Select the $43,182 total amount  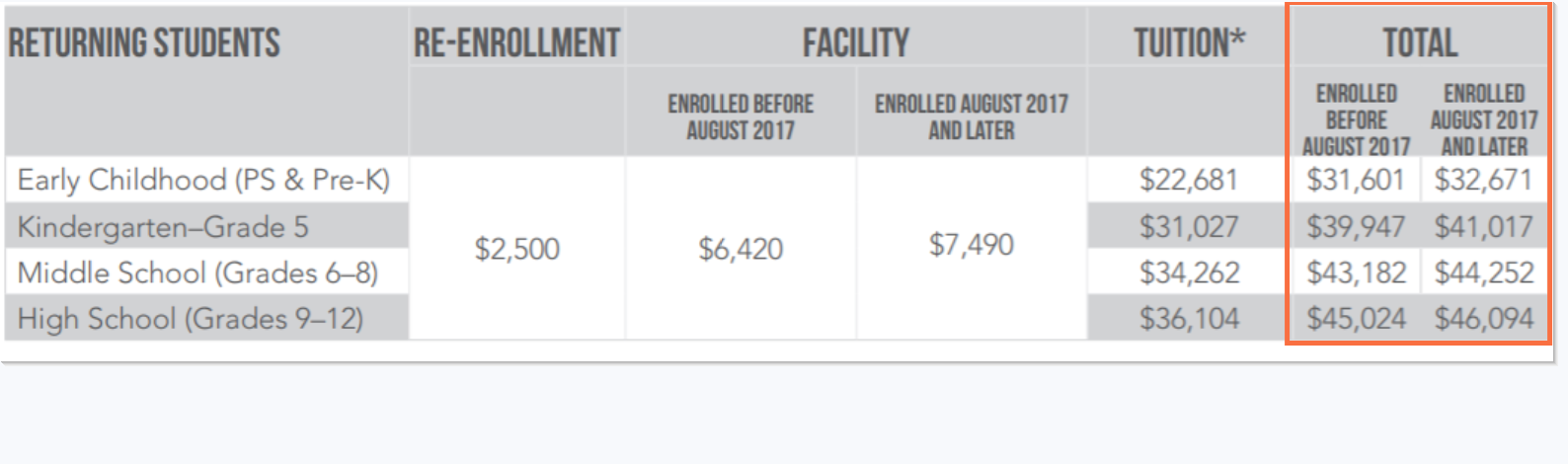(x=1356, y=272)
